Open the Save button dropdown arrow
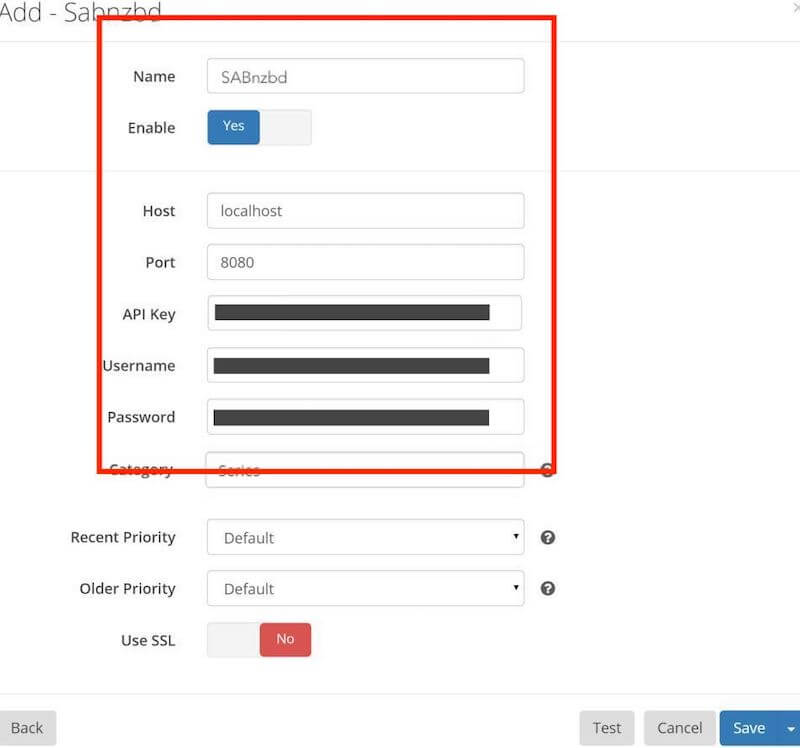The height and width of the screenshot is (748, 800). click(x=790, y=728)
